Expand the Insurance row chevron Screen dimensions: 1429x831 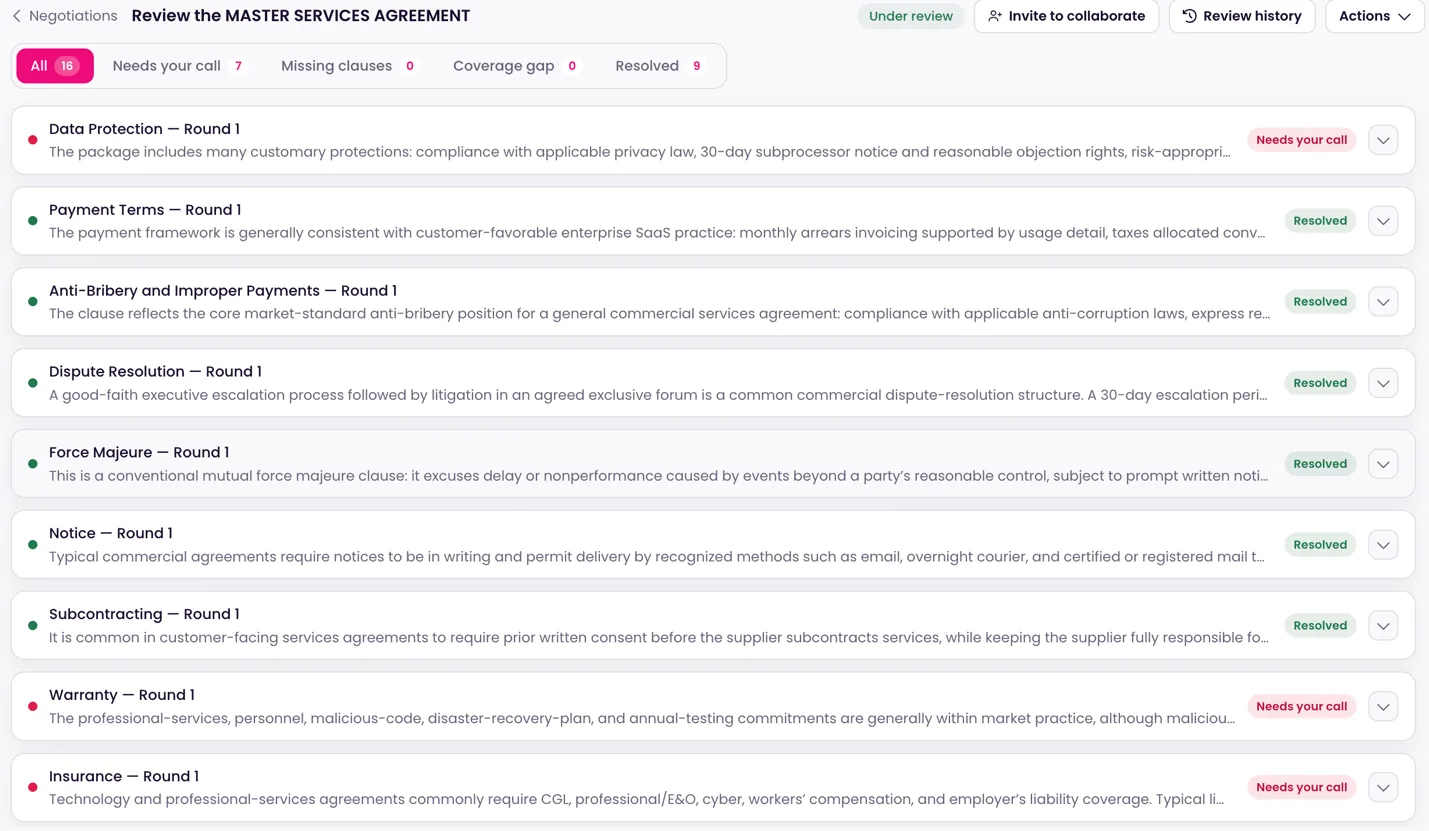pyautogui.click(x=1383, y=787)
